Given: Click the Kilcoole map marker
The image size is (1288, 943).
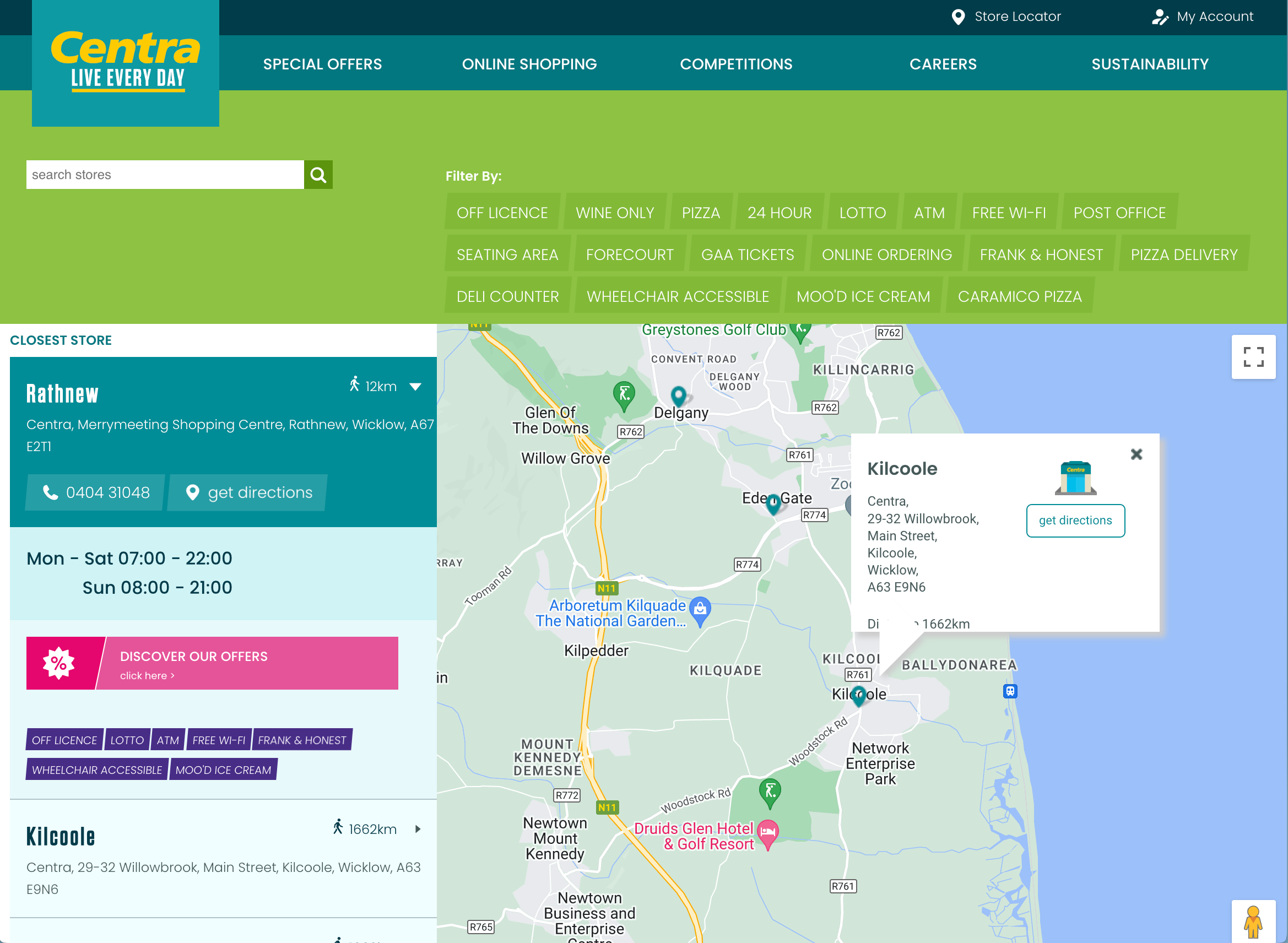Looking at the screenshot, I should click(859, 695).
